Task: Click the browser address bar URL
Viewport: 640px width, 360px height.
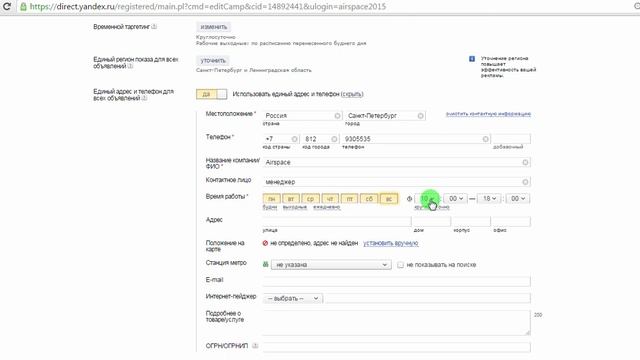Action: point(208,7)
